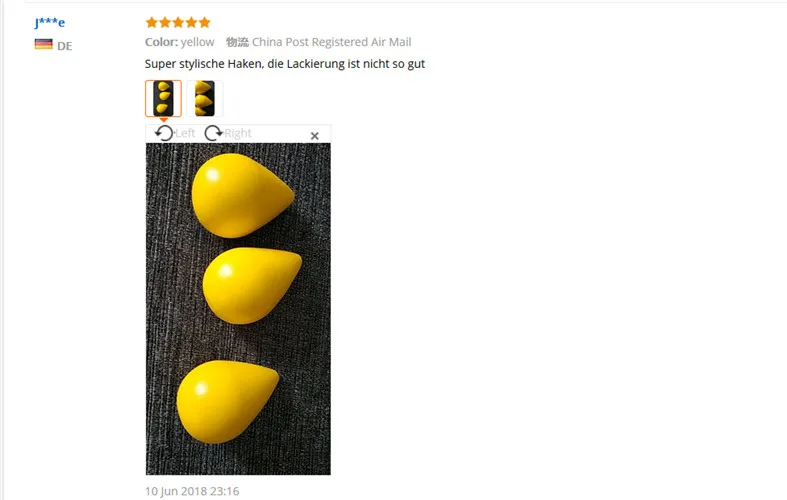Click the German flag icon
Image resolution: width=787 pixels, height=500 pixels.
[x=44, y=44]
